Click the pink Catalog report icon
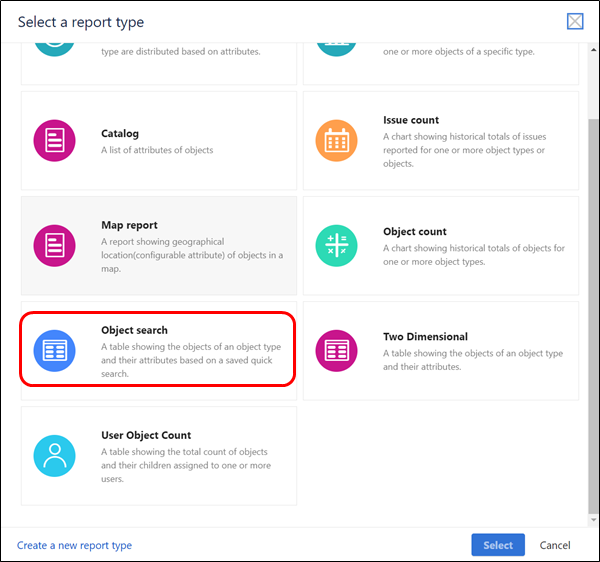The width and height of the screenshot is (600, 562). click(54, 140)
